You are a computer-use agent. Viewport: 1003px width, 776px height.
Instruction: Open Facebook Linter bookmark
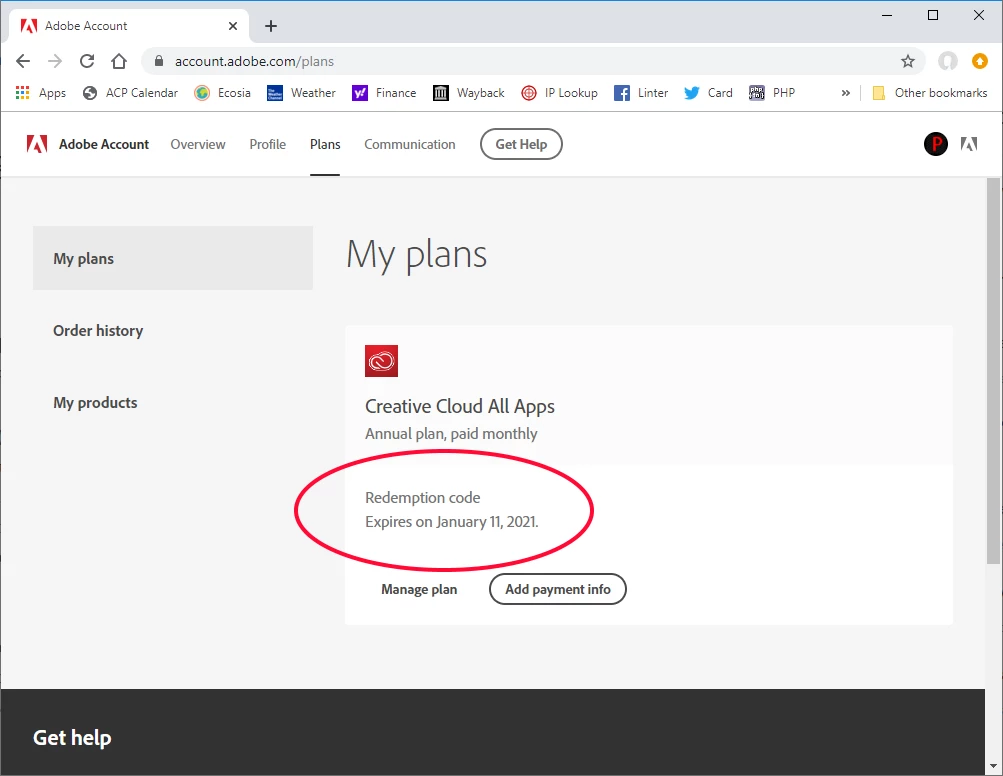click(641, 93)
